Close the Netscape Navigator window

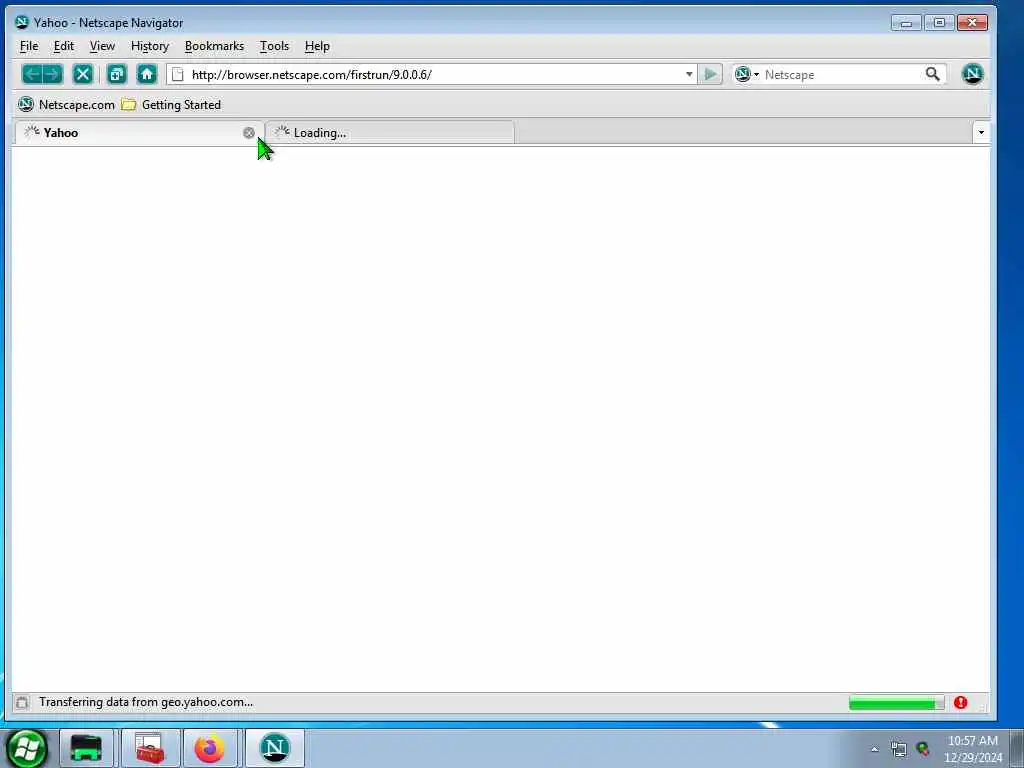972,23
